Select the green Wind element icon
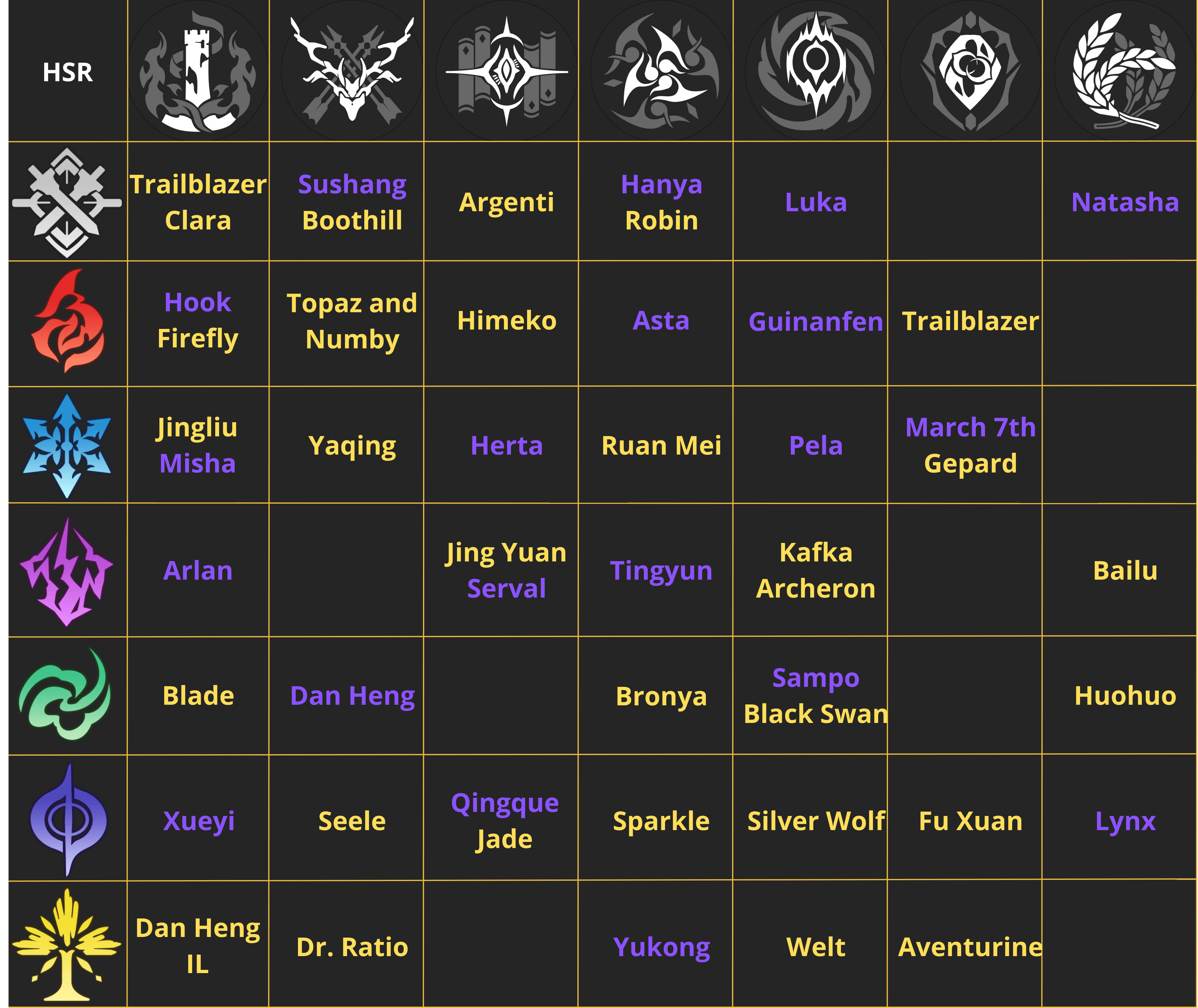The height and width of the screenshot is (1008, 1198). (67, 695)
